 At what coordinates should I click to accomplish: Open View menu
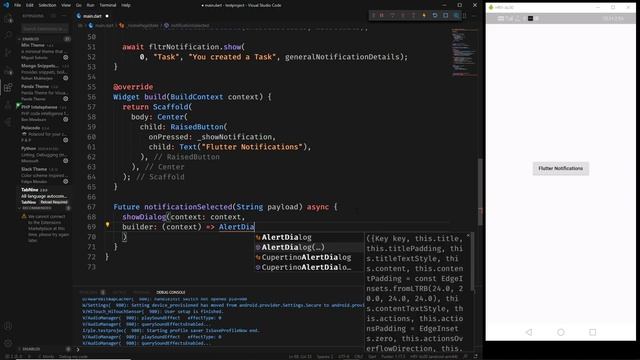[x=66, y=5]
